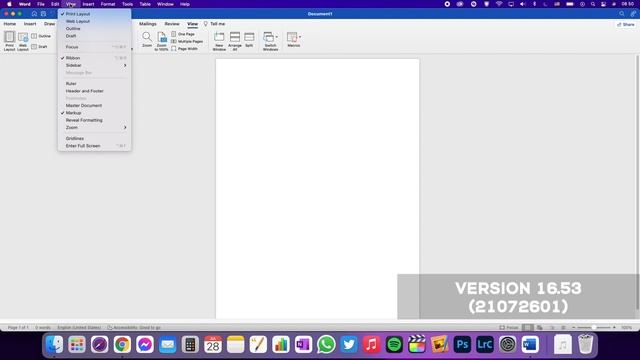Choose Outline from the View menu

pyautogui.click(x=94, y=29)
